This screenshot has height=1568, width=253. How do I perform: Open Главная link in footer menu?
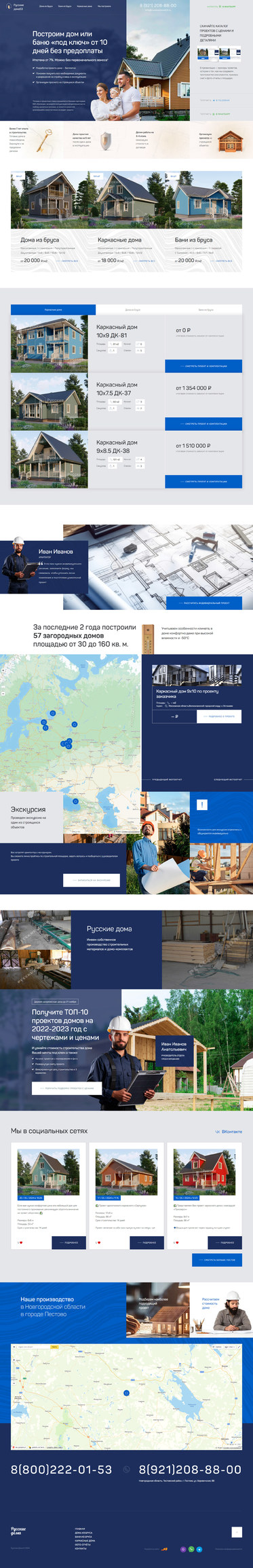80,1528
